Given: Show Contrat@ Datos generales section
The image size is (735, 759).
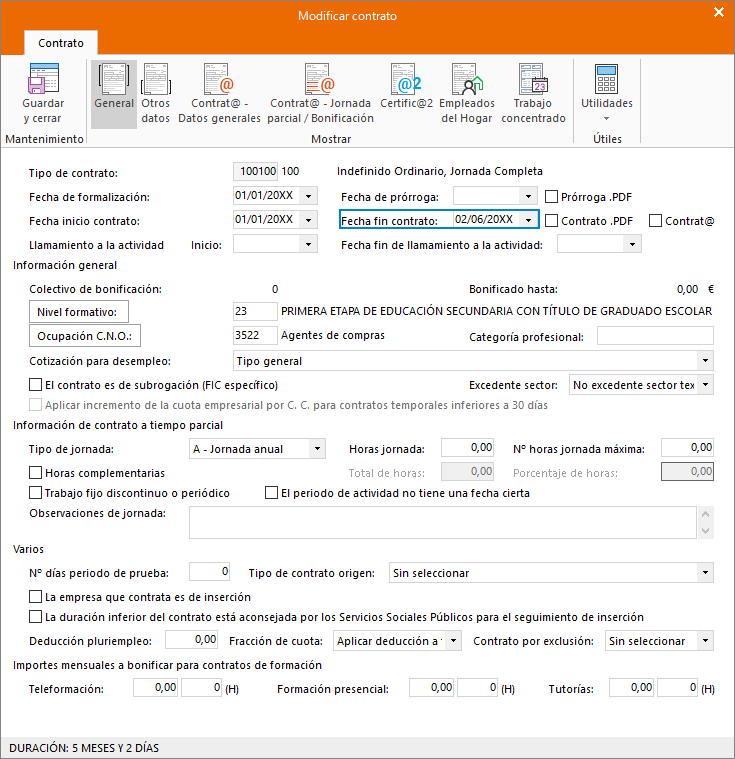Looking at the screenshot, I should point(219,94).
